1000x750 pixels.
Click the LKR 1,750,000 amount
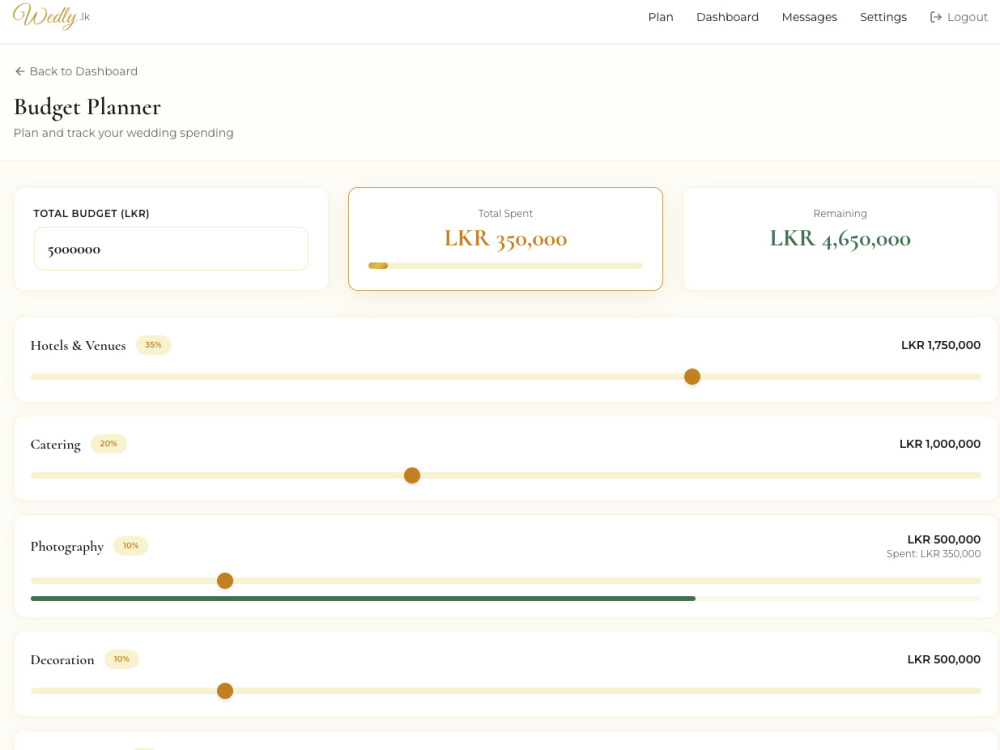point(941,345)
